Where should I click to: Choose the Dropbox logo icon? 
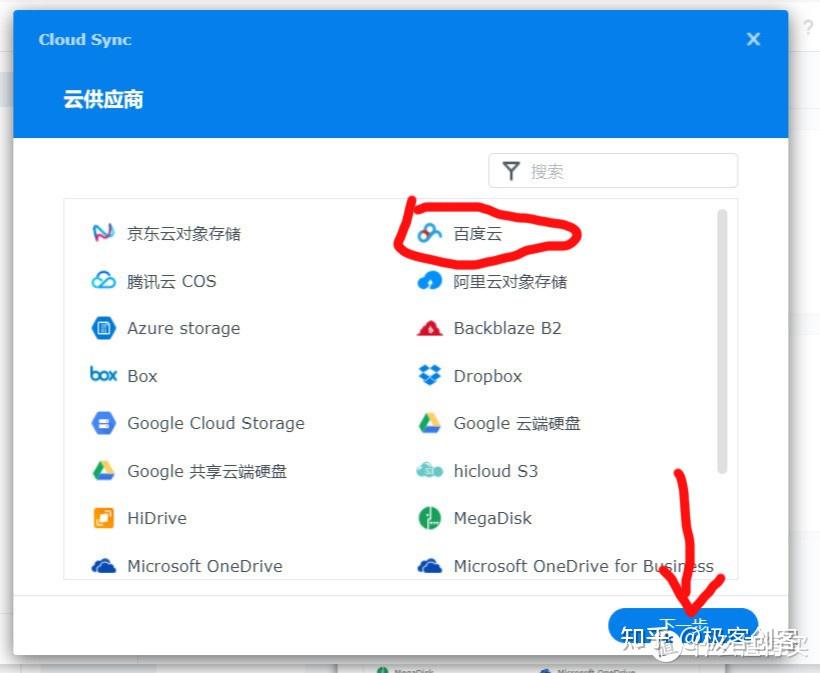point(429,375)
